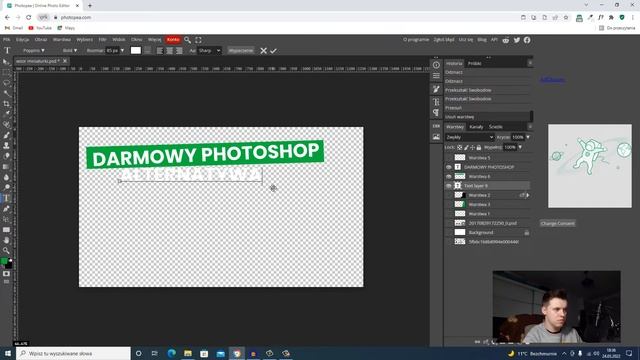This screenshot has width=640, height=360.
Task: Show the Background layer
Action: click(x=449, y=232)
